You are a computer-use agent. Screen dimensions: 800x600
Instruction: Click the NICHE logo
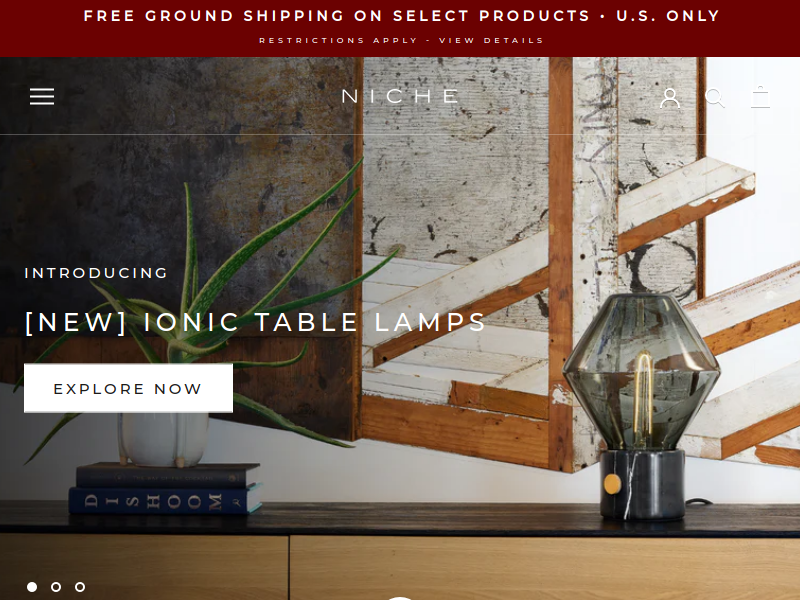[401, 96]
